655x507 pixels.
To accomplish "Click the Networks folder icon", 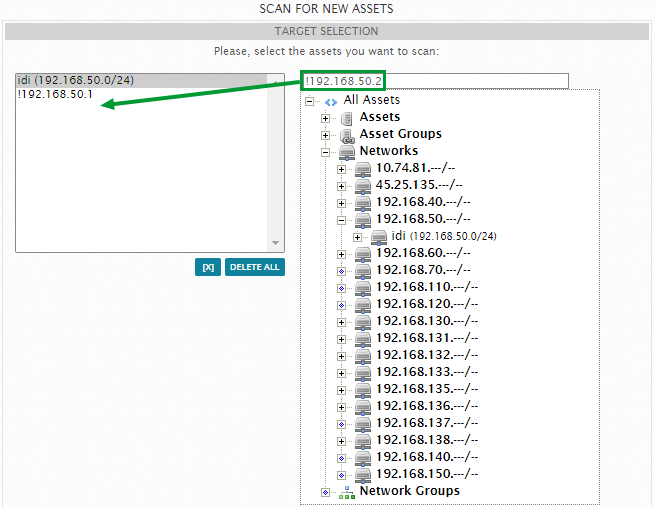I will coord(346,152).
